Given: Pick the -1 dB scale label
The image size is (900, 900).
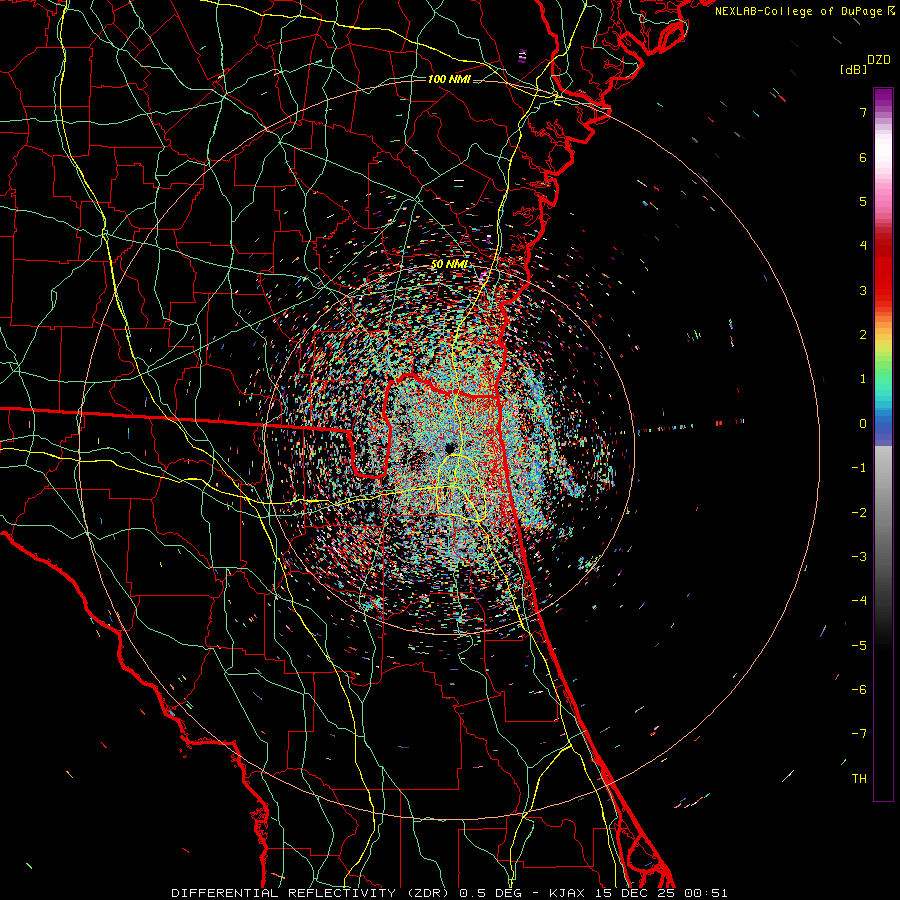Looking at the screenshot, I should point(859,468).
